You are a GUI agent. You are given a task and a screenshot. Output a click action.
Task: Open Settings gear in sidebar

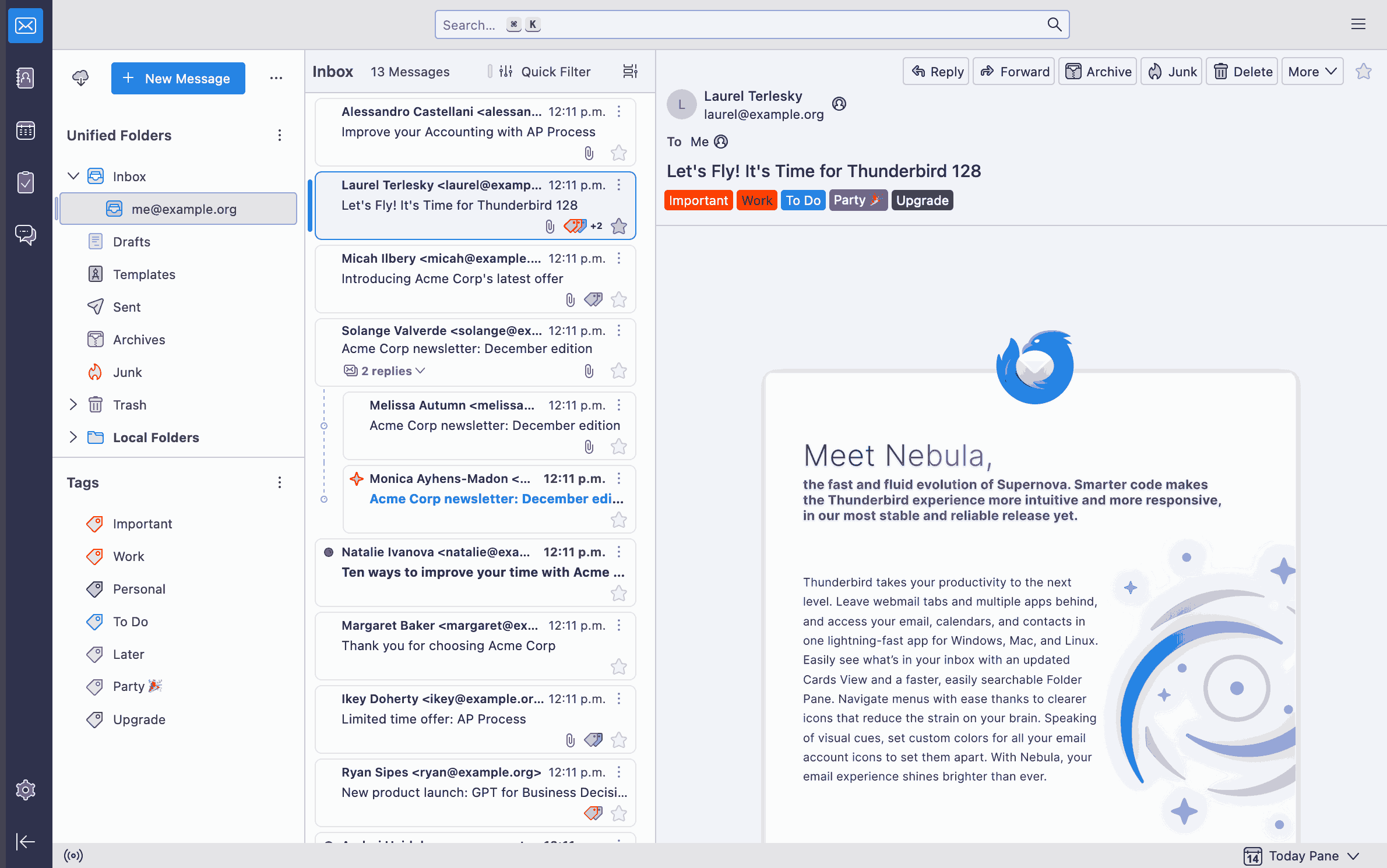tap(26, 790)
